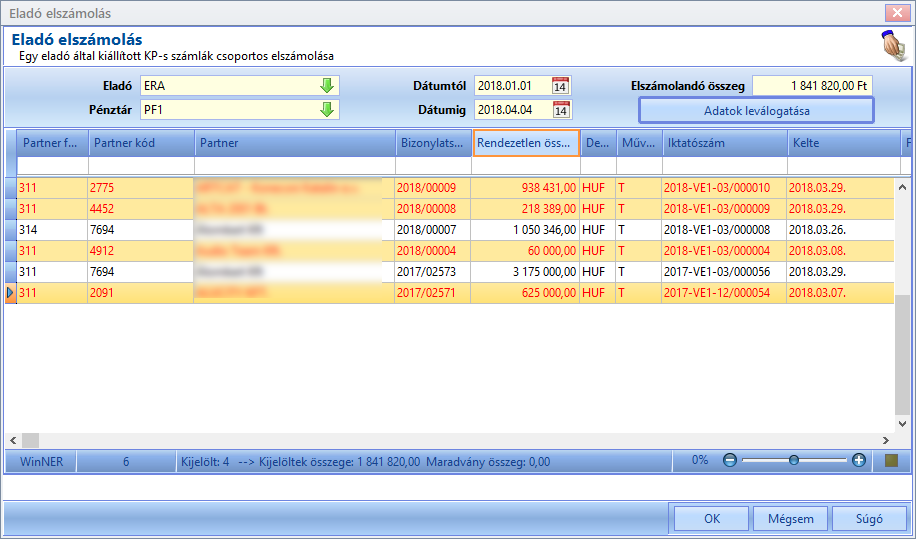Click the zoom in plus icon
This screenshot has height=539, width=916.
(x=858, y=460)
